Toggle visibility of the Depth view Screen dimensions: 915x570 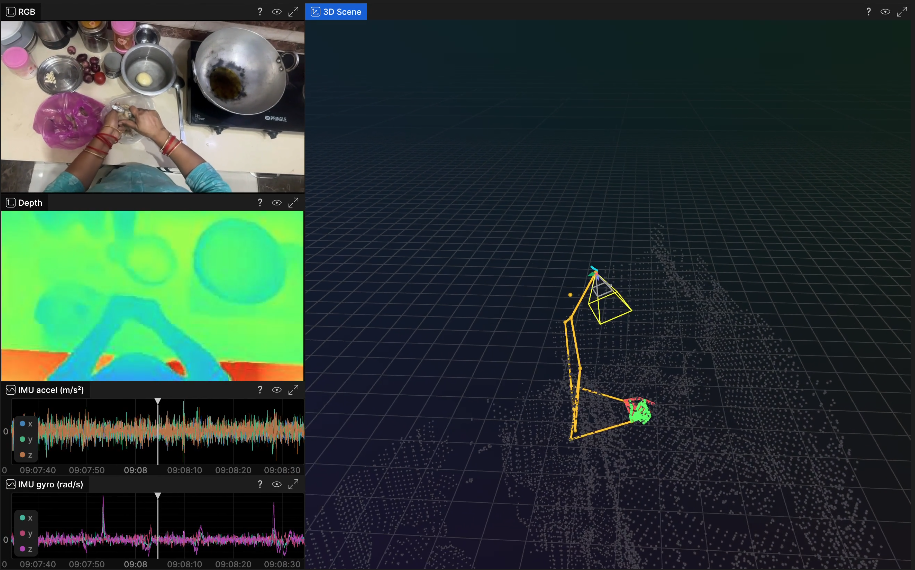pos(277,202)
